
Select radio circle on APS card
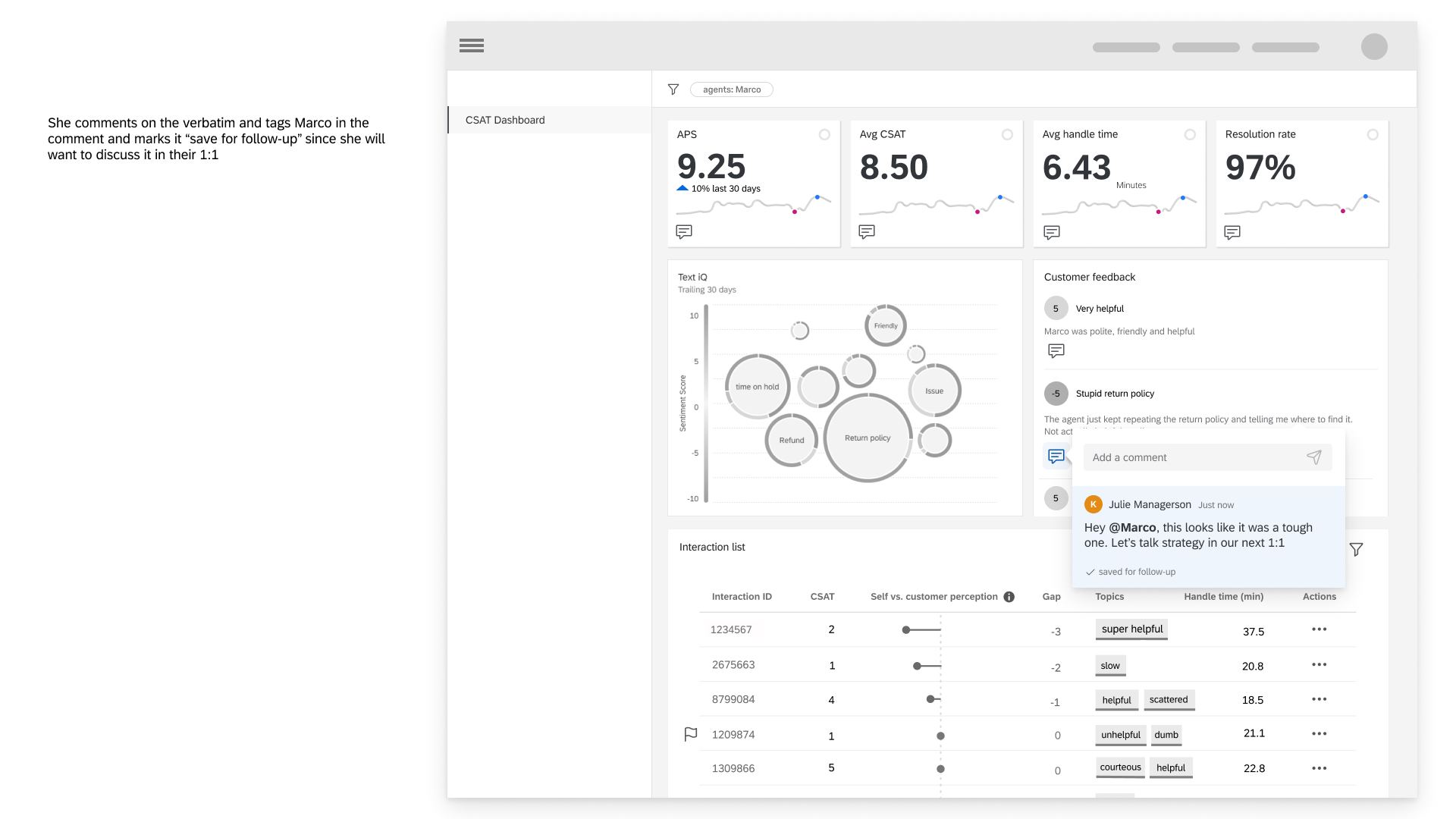[824, 134]
